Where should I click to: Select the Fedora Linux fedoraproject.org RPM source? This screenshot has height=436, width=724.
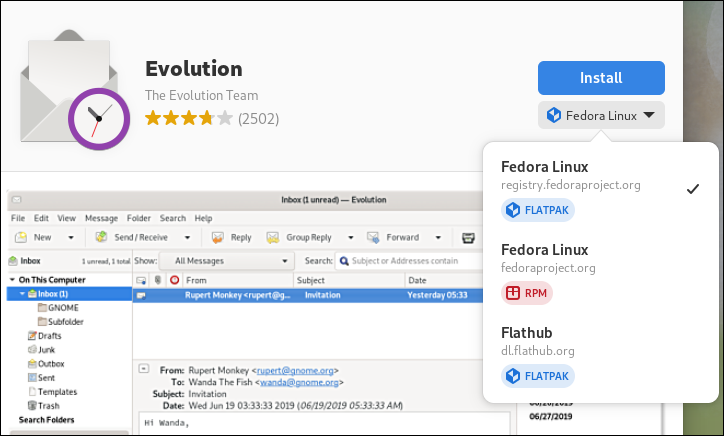pyautogui.click(x=600, y=272)
